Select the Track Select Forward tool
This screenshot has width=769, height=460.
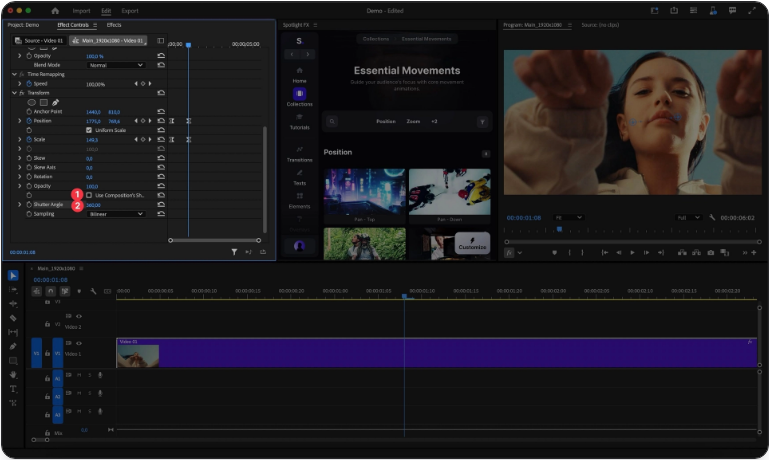pos(13,290)
